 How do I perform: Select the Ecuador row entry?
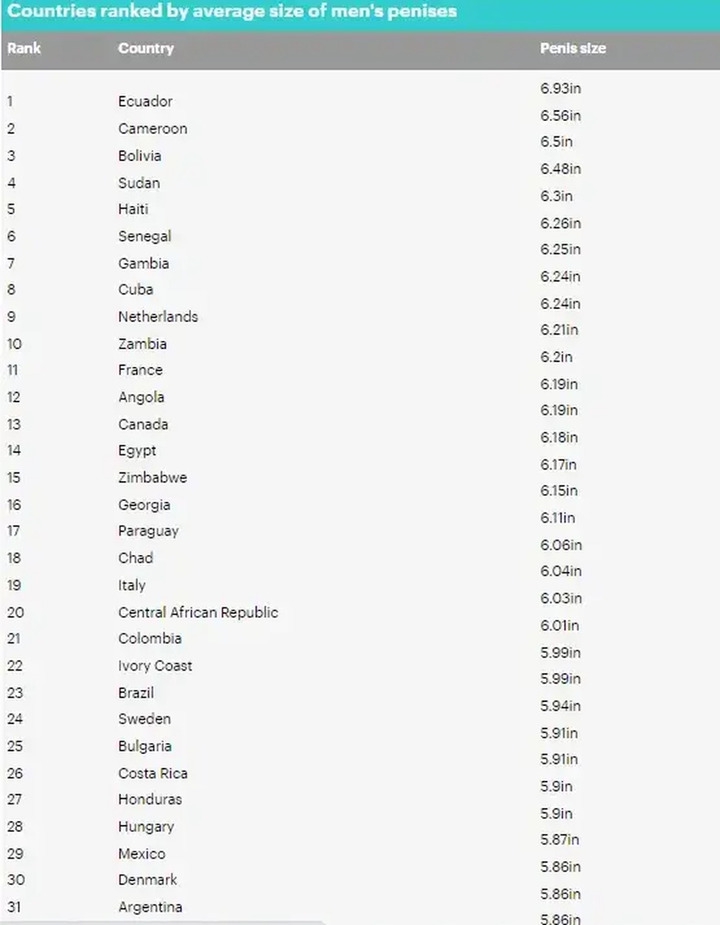(x=145, y=101)
